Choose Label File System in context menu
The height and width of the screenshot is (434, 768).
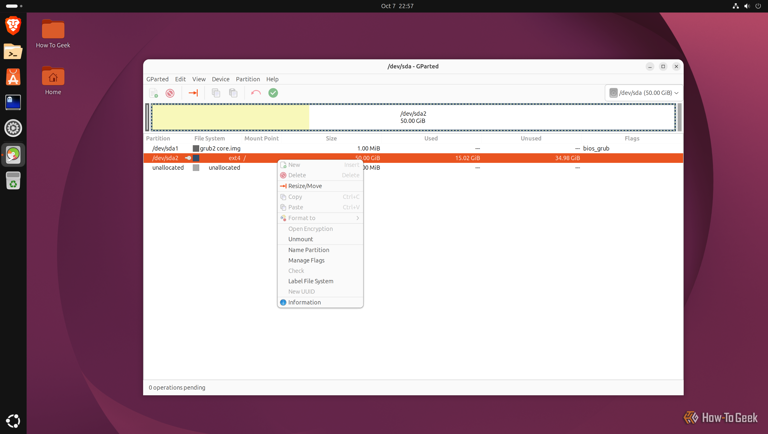pos(320,281)
